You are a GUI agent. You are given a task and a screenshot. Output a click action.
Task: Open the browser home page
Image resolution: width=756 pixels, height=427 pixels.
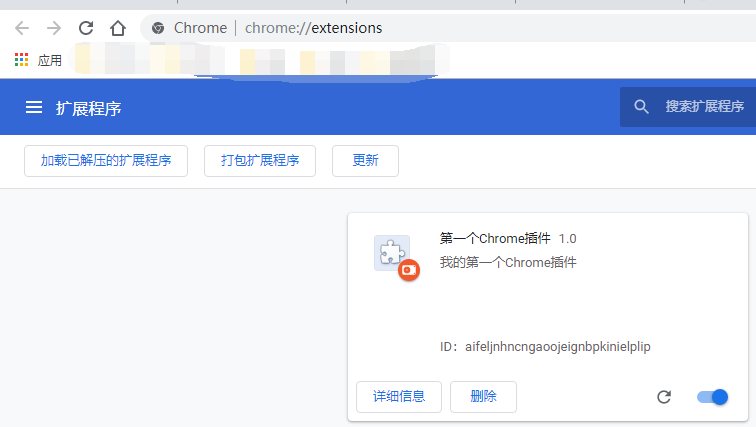click(118, 28)
